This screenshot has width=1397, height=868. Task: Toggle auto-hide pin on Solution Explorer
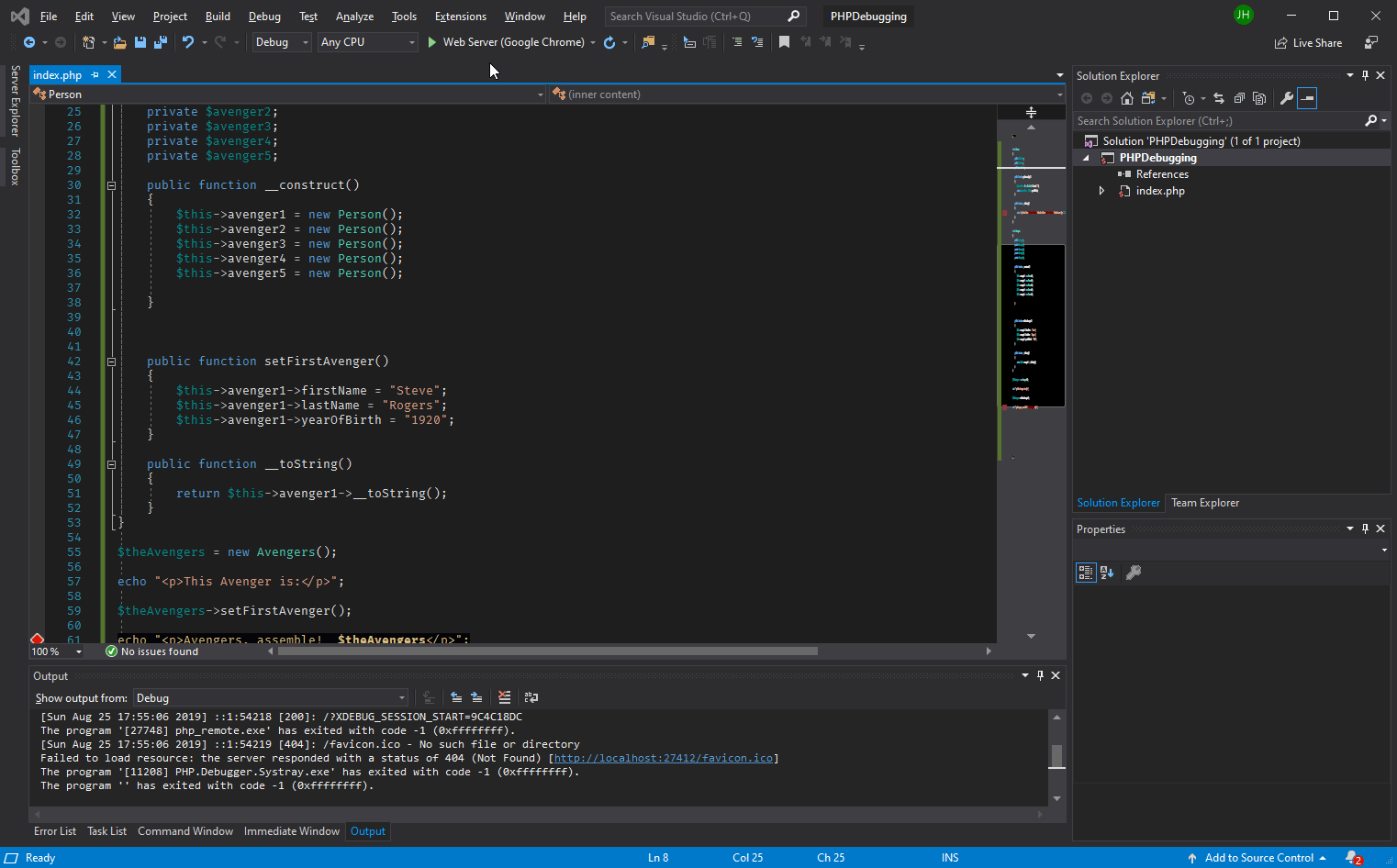tap(1366, 75)
